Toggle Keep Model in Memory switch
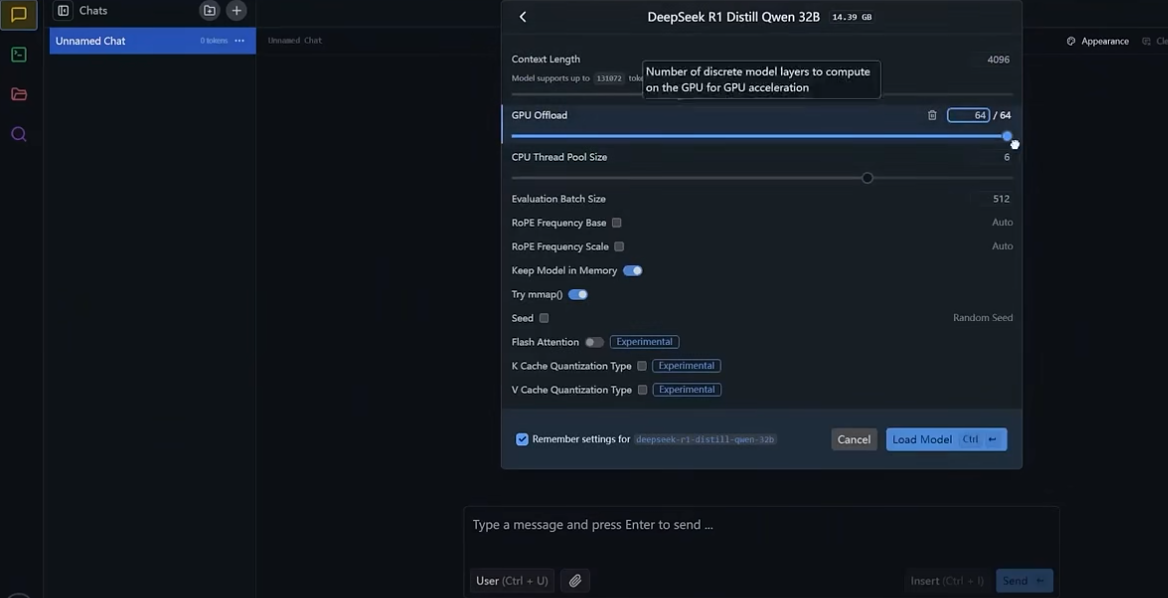 point(632,270)
